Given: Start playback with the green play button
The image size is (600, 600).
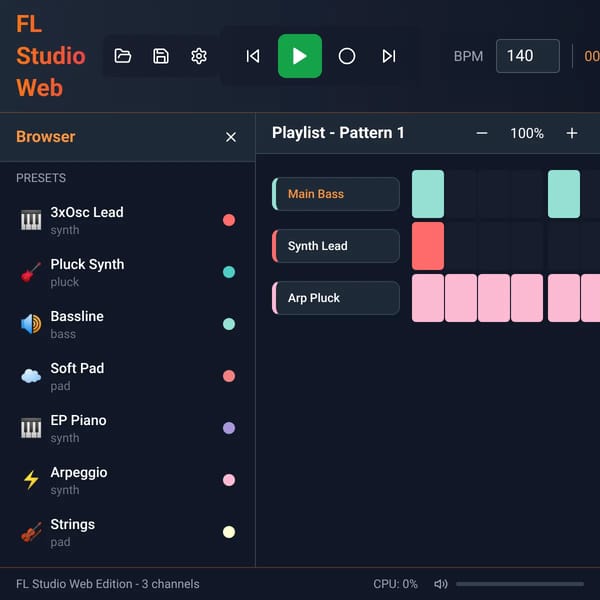Looking at the screenshot, I should 300,56.
